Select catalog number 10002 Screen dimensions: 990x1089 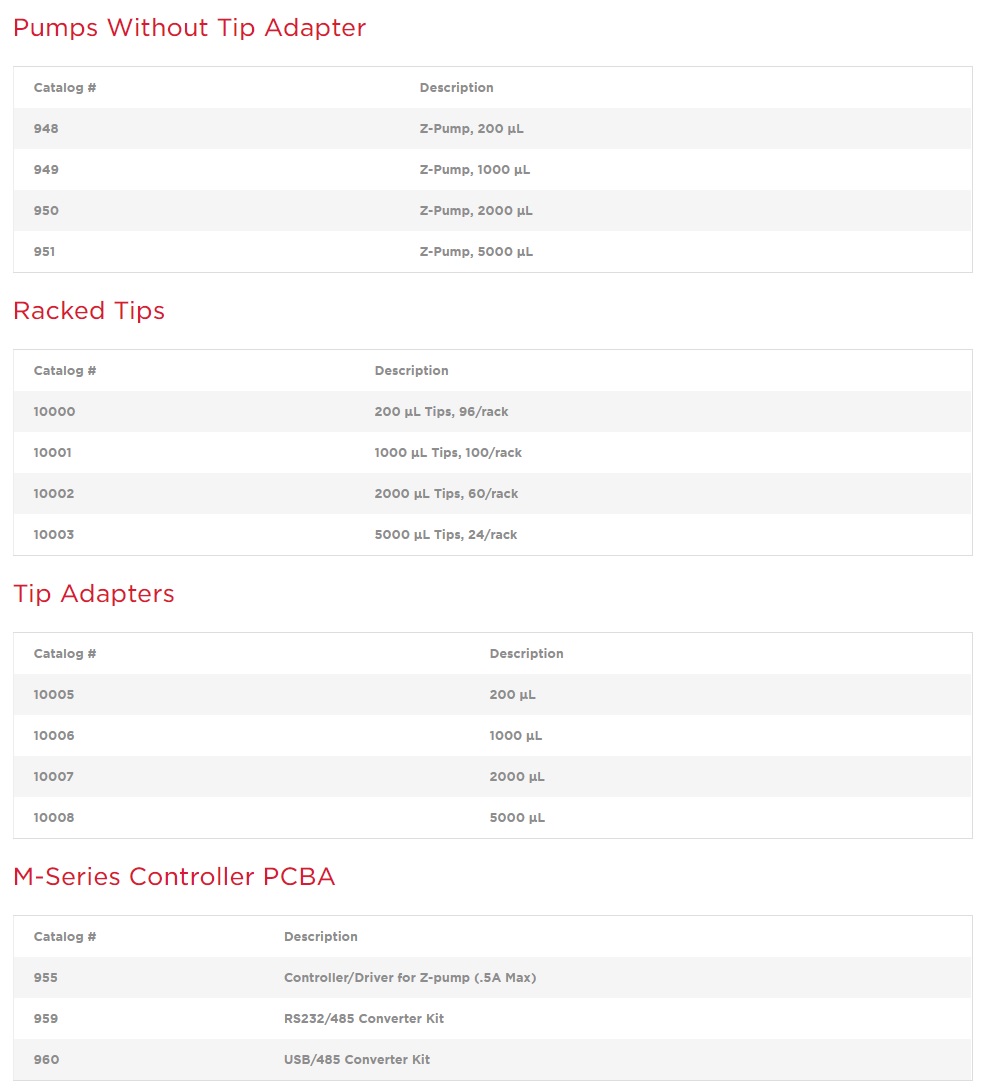coord(54,494)
